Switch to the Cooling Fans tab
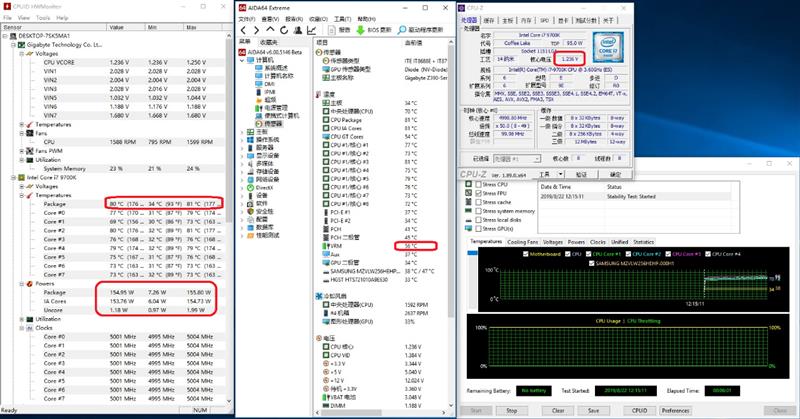The image size is (800, 419). [522, 242]
